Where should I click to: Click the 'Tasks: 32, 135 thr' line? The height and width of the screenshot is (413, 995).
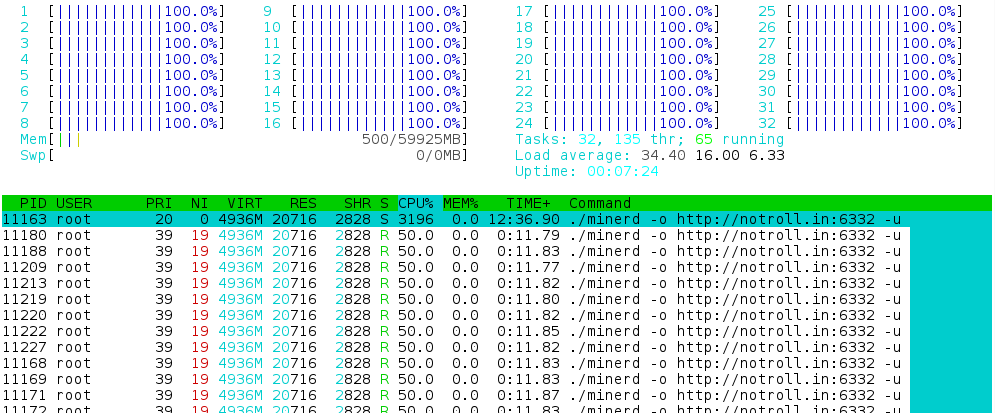649,139
